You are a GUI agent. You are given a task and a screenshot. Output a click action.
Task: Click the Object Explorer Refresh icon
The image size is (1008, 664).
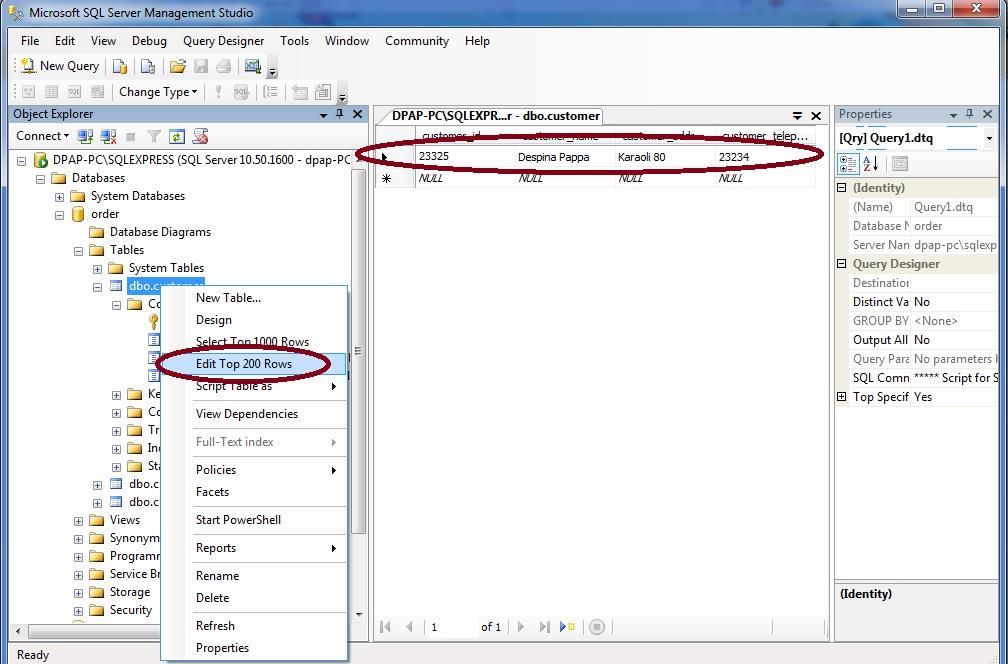[x=177, y=136]
